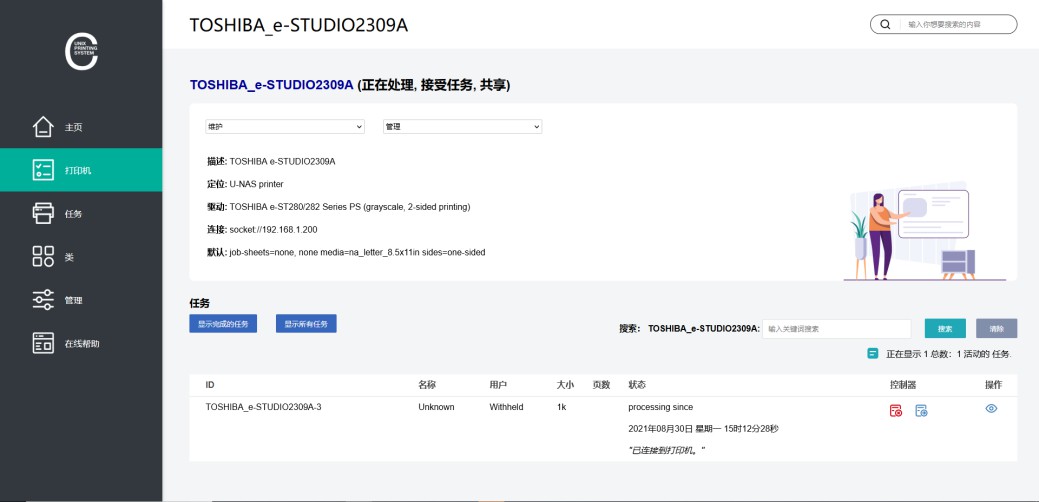Click the eye icon in the 操作 column
Viewport: 1039px width, 502px height.
991,409
